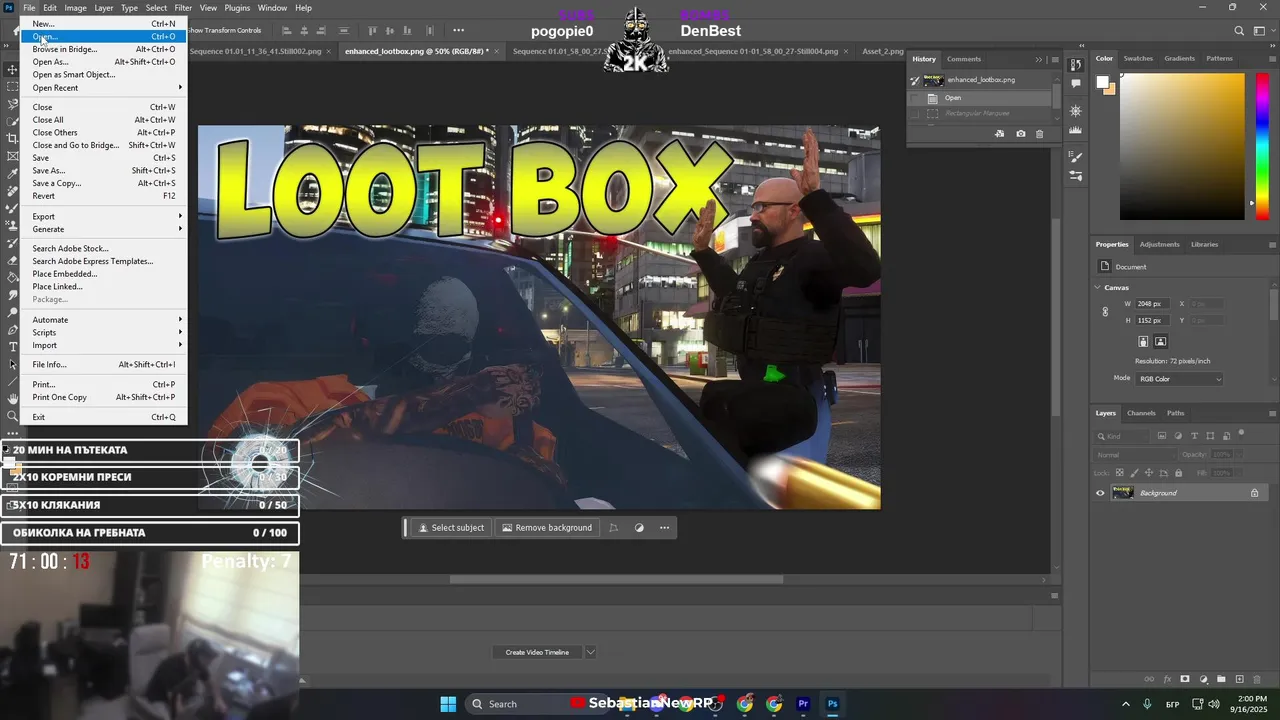Viewport: 1280px width, 720px height.
Task: Choose the Type tool in the toolbar
Action: pos(12,347)
